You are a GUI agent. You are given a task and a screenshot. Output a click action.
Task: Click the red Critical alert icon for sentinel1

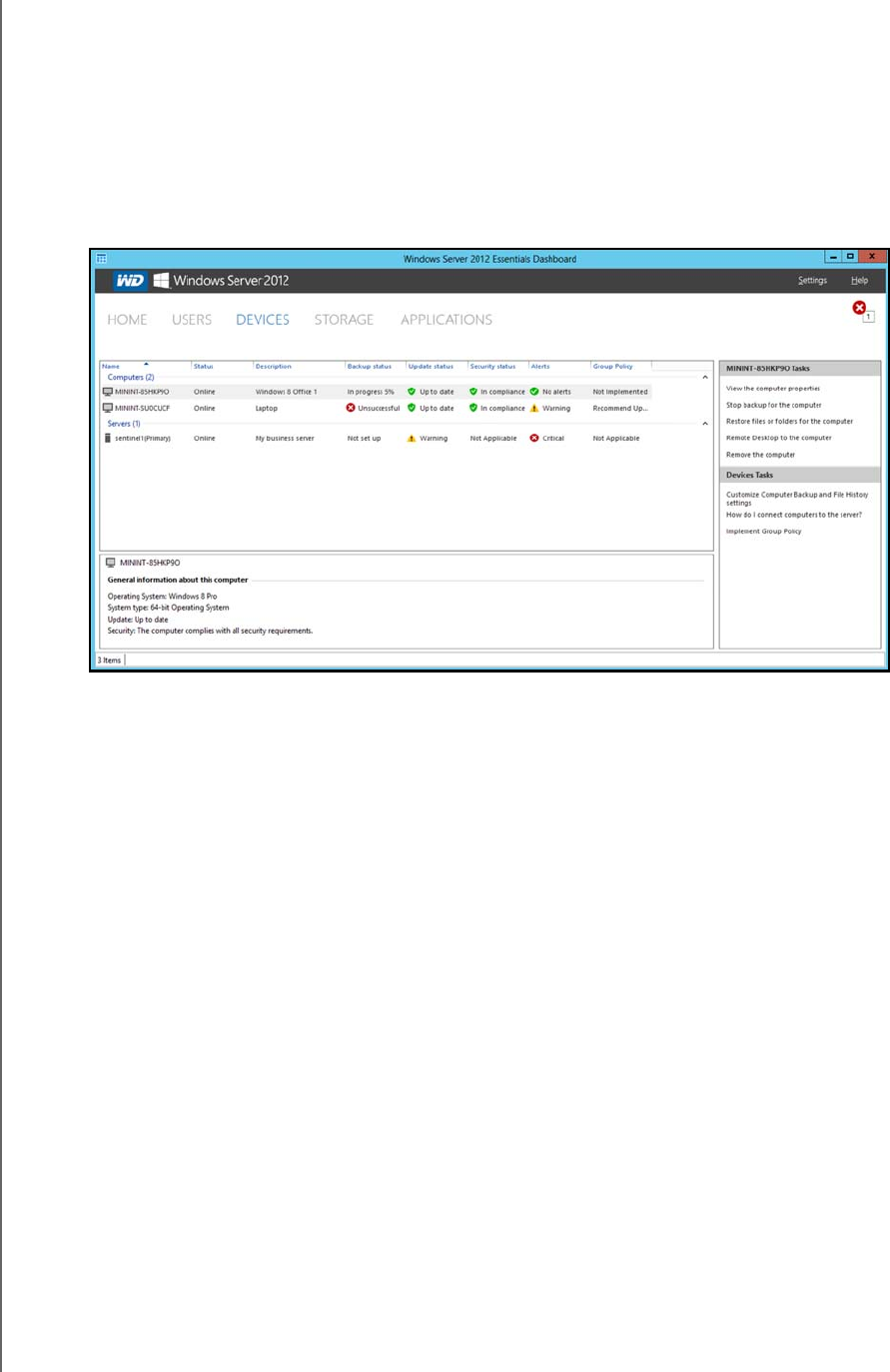point(534,439)
